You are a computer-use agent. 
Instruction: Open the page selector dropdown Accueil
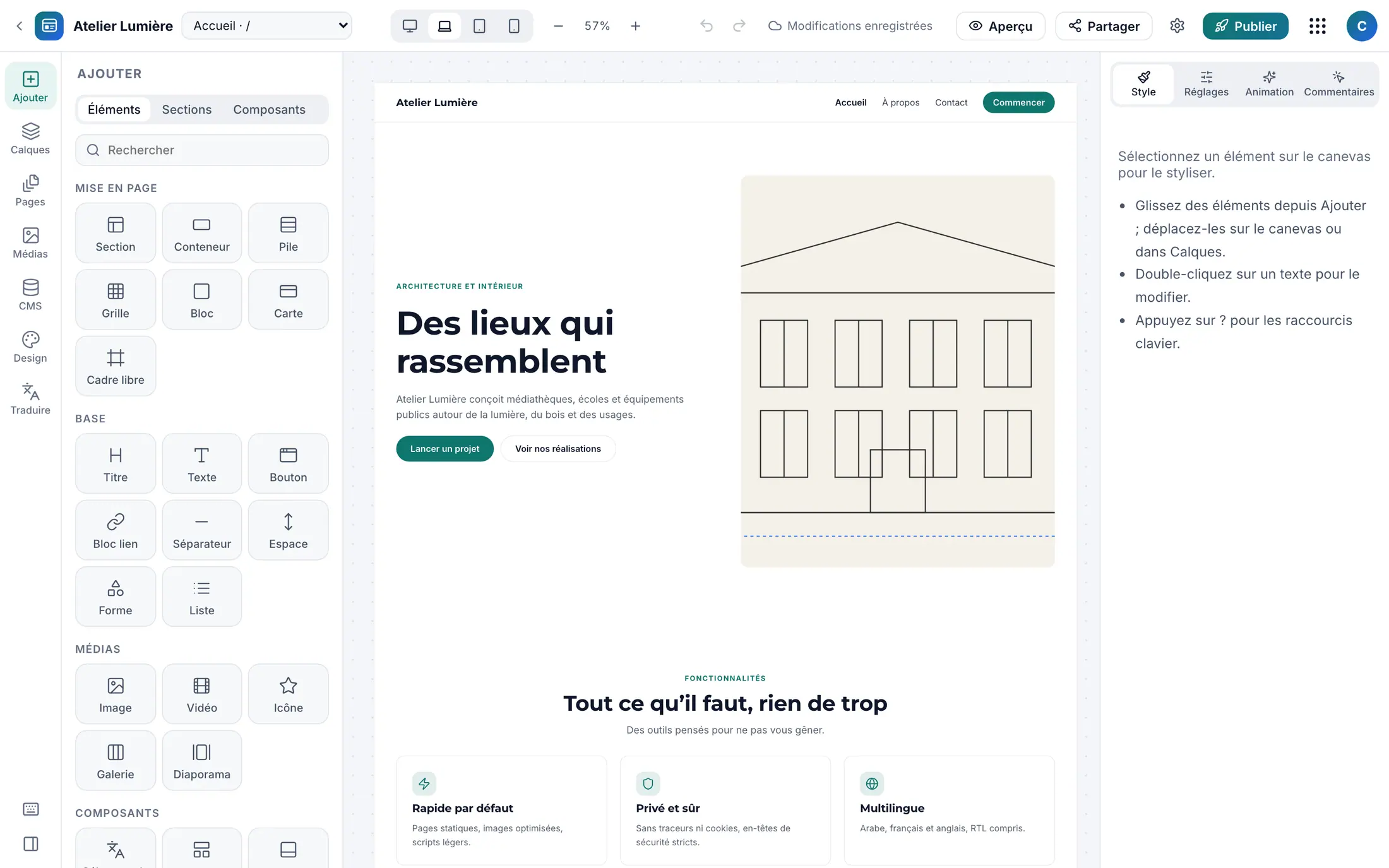267,26
